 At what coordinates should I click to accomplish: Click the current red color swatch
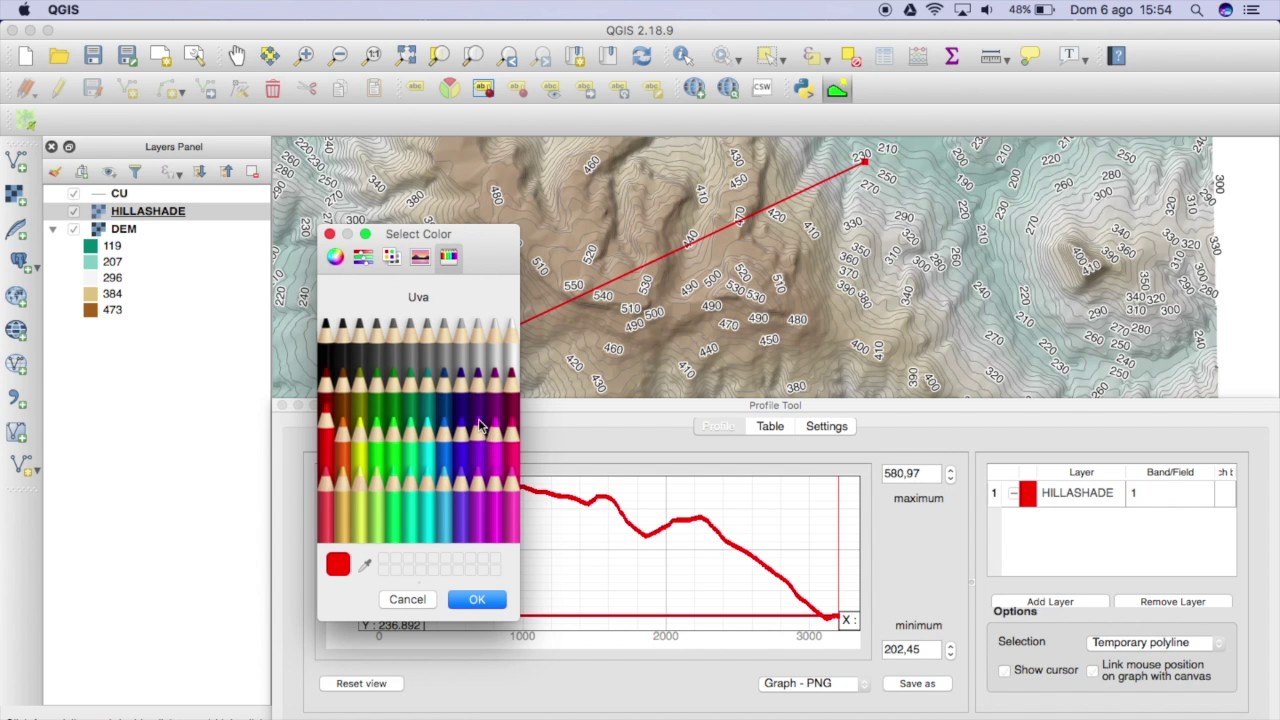tap(338, 565)
